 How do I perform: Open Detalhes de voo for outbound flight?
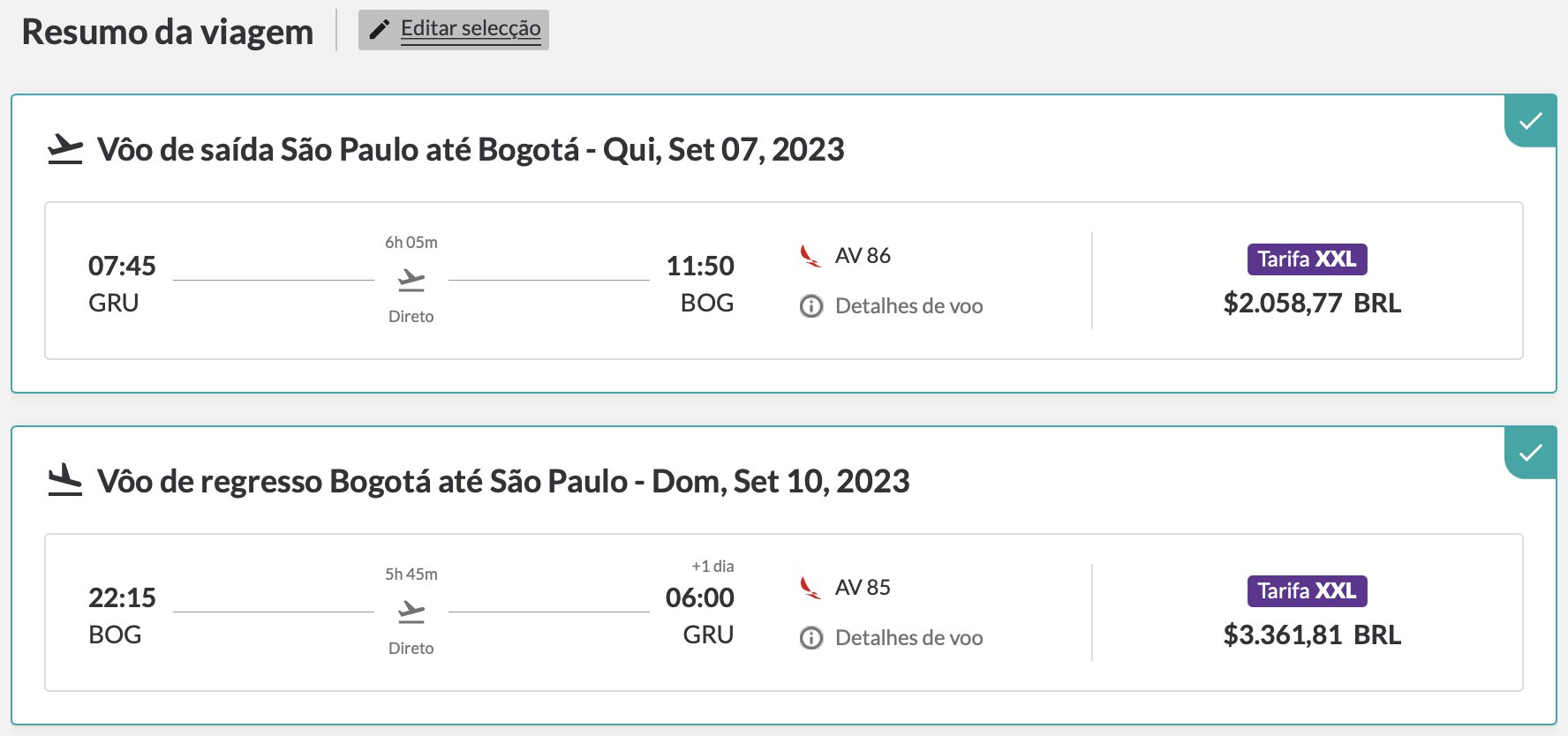click(908, 306)
